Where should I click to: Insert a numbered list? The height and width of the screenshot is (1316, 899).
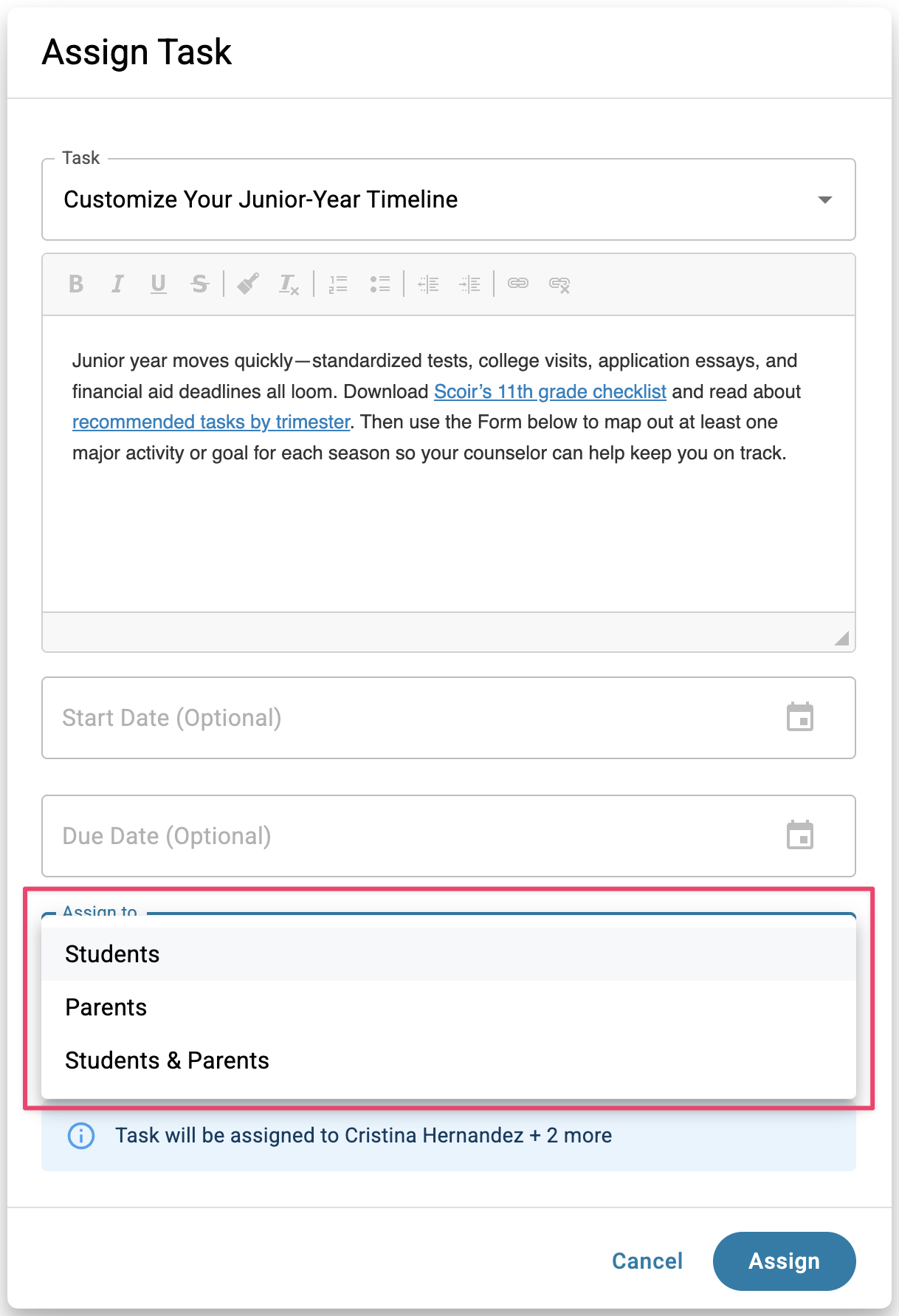point(338,284)
